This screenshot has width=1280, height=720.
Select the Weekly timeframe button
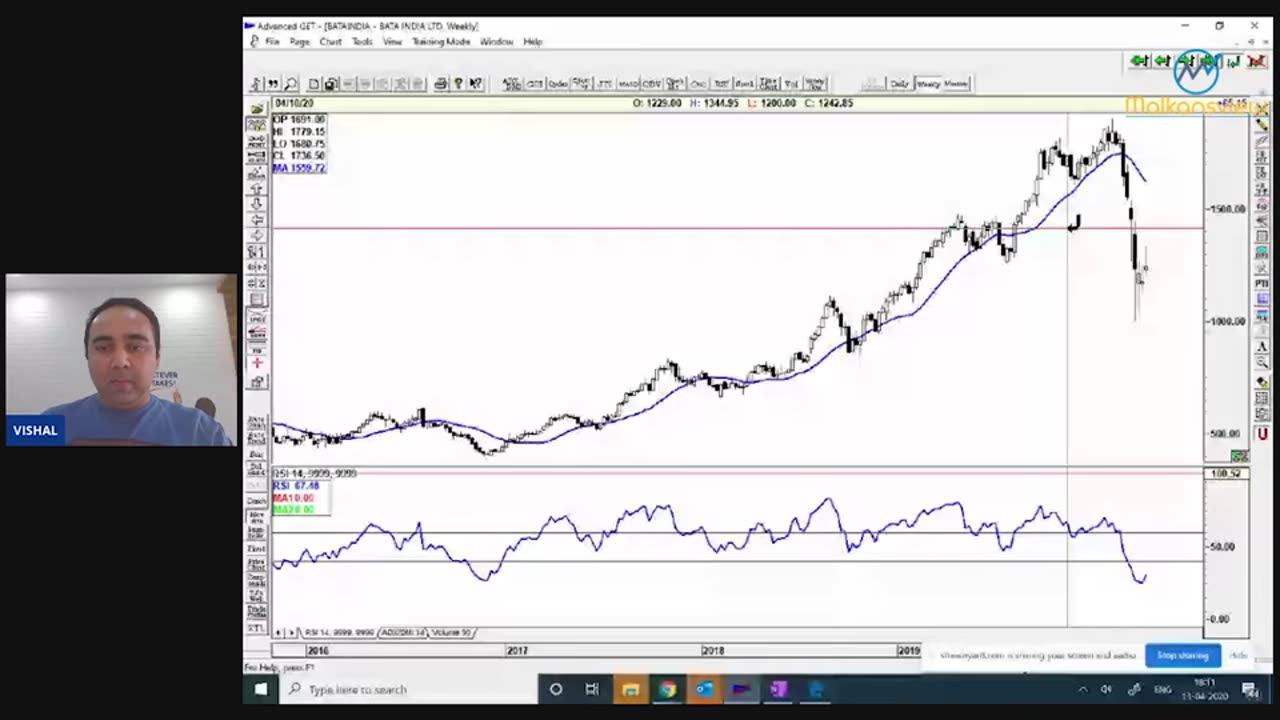click(x=928, y=84)
